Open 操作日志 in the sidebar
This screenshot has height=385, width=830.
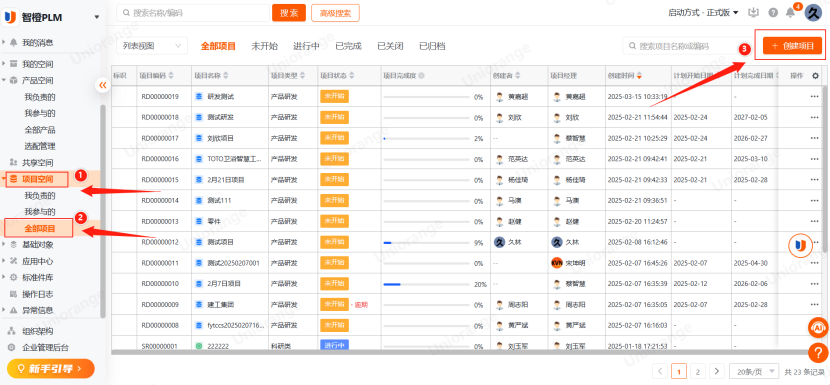[37, 294]
